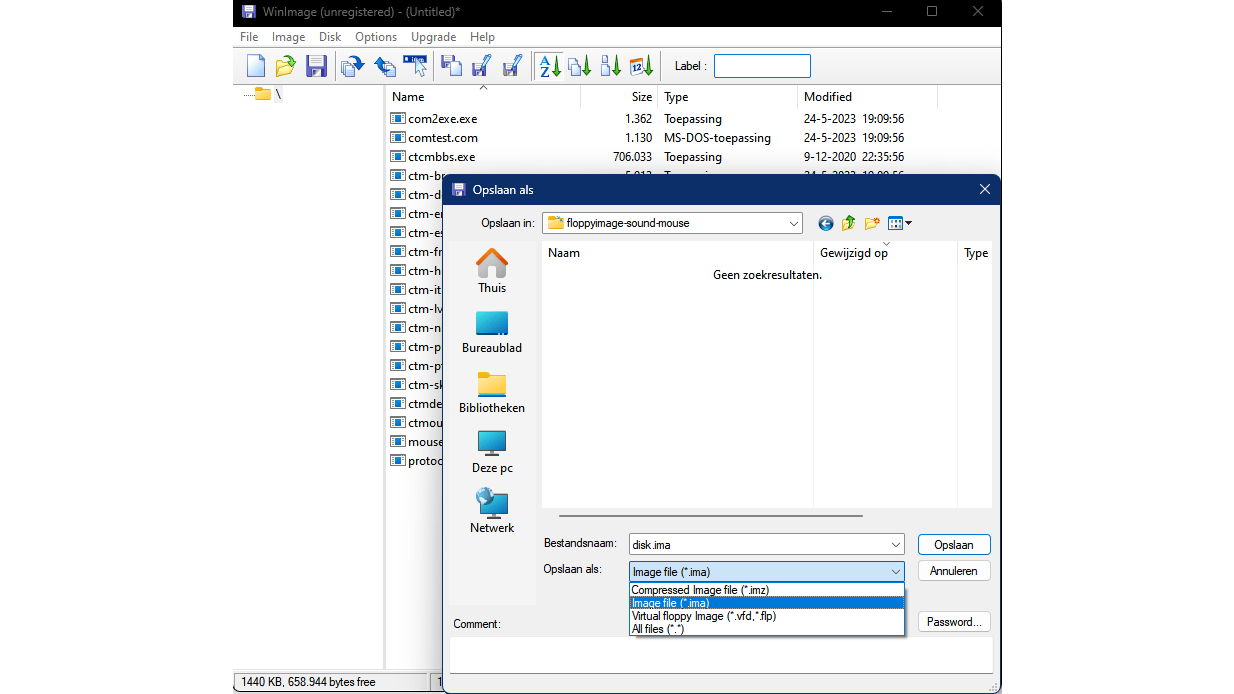This screenshot has height=694, width=1234.
Task: Sort by Modified column header
Action: coord(868,97)
